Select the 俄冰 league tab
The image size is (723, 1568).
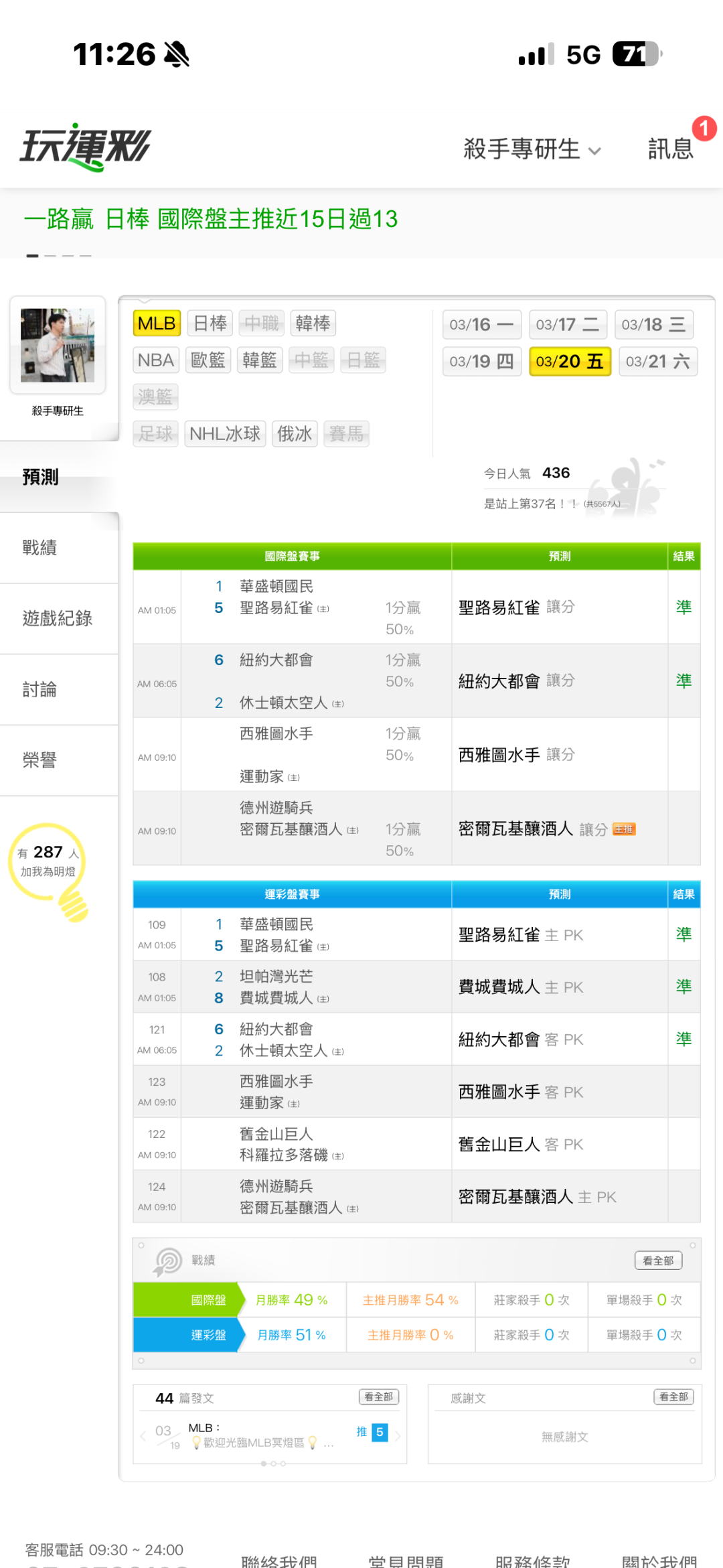295,434
